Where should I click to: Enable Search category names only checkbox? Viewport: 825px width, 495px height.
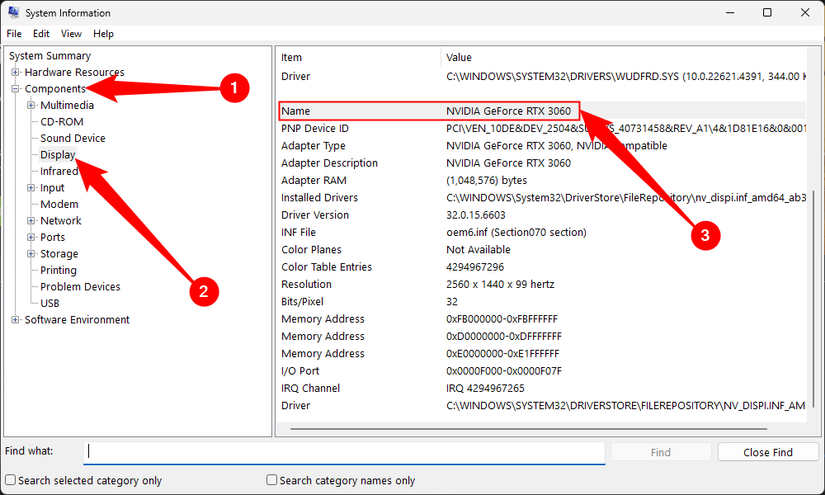(272, 481)
